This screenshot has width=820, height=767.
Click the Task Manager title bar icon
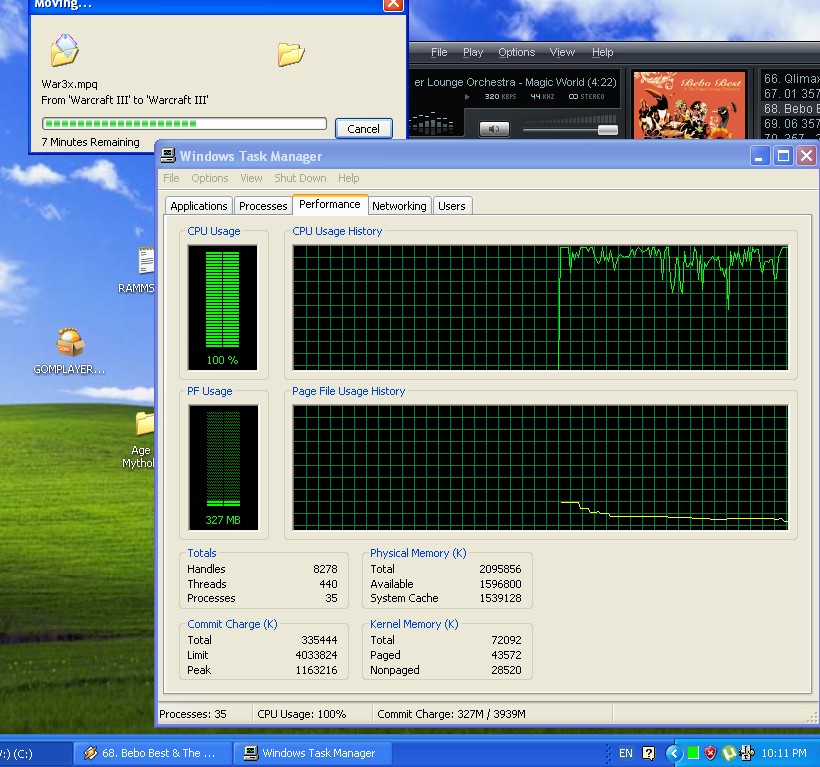(168, 156)
